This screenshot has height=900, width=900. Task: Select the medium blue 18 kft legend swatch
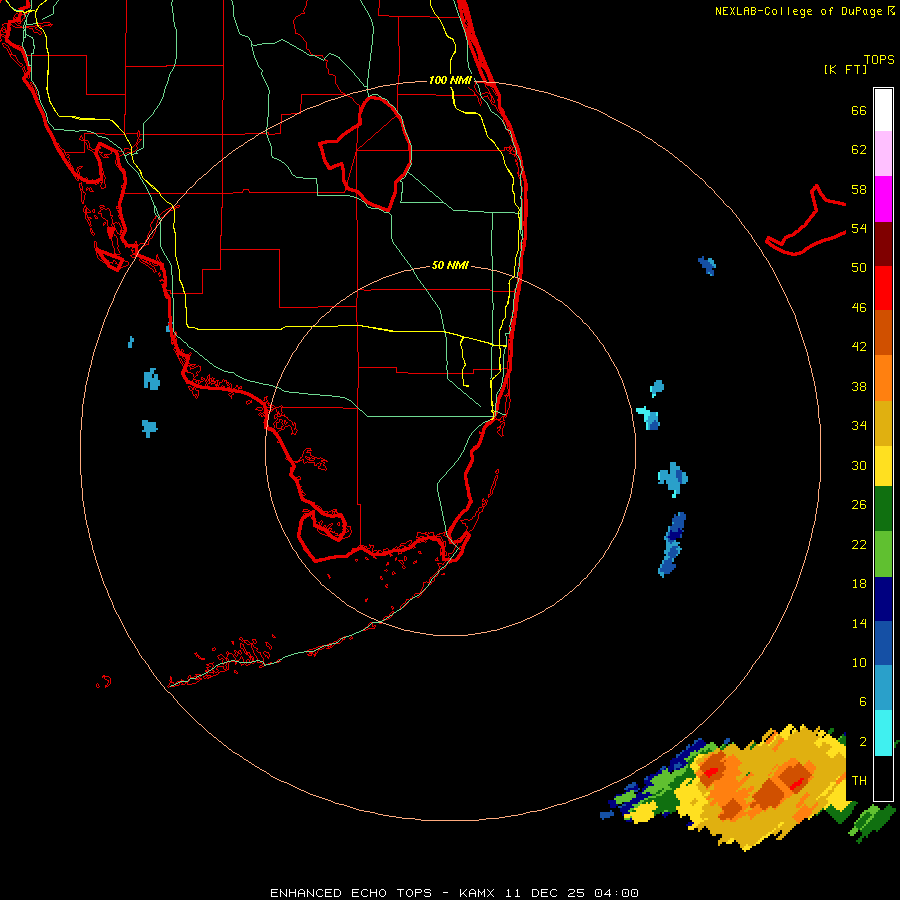click(883, 643)
